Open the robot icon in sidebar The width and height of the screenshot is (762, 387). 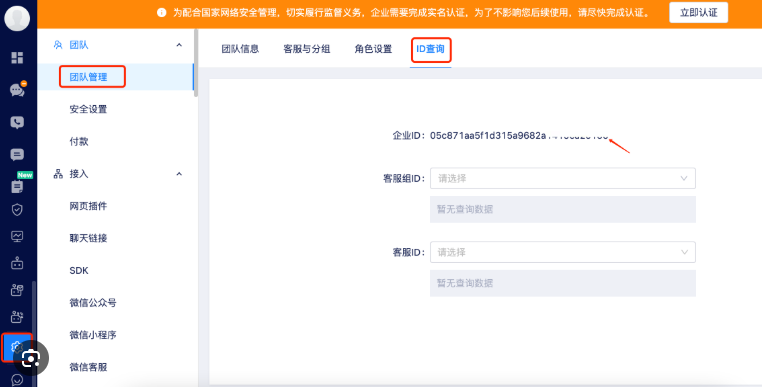point(17,264)
